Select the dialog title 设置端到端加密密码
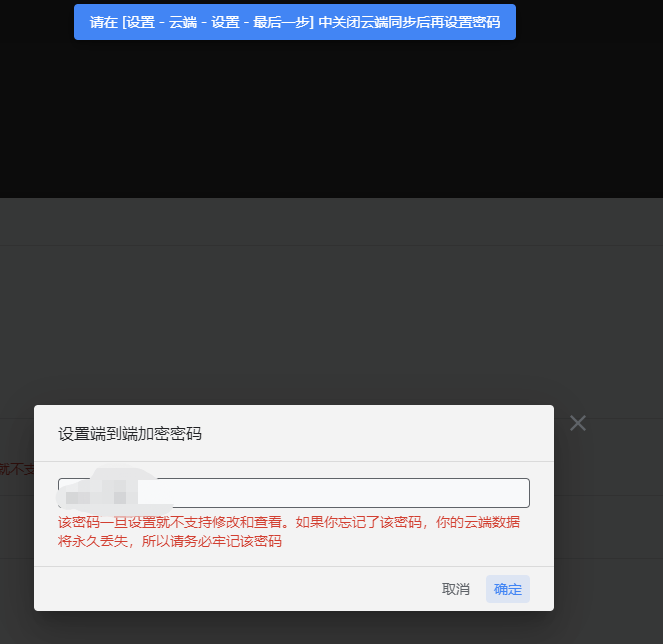The image size is (663, 644). pos(130,434)
